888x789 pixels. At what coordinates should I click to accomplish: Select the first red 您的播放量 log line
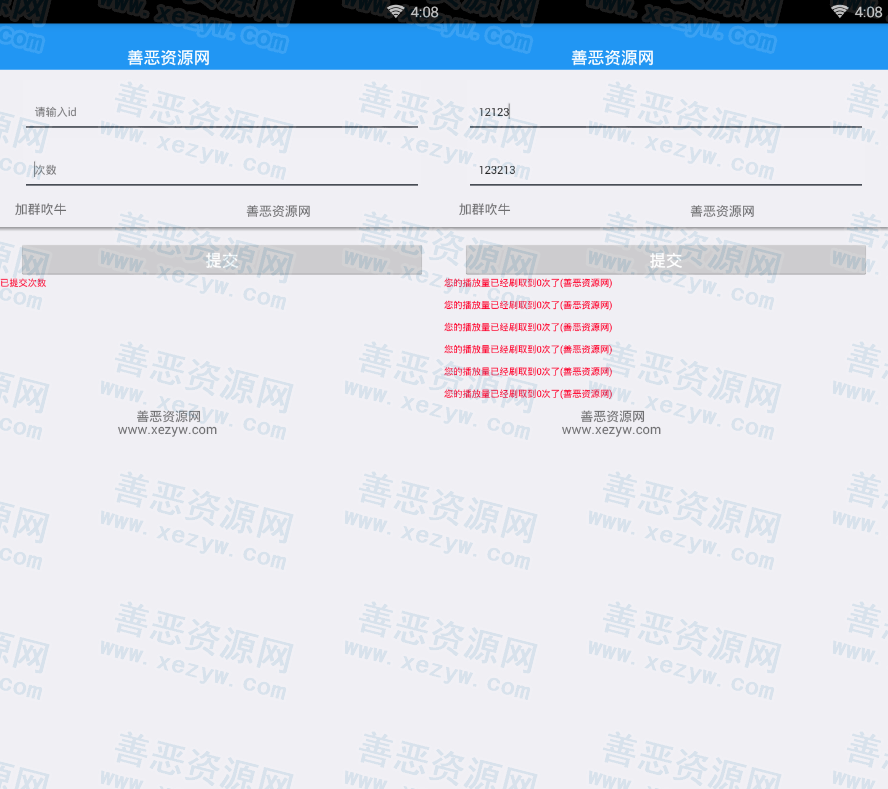pyautogui.click(x=528, y=283)
